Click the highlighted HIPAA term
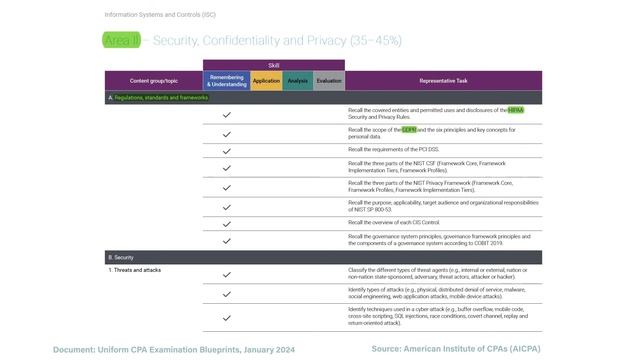This screenshot has height=360, width=640. (516, 110)
